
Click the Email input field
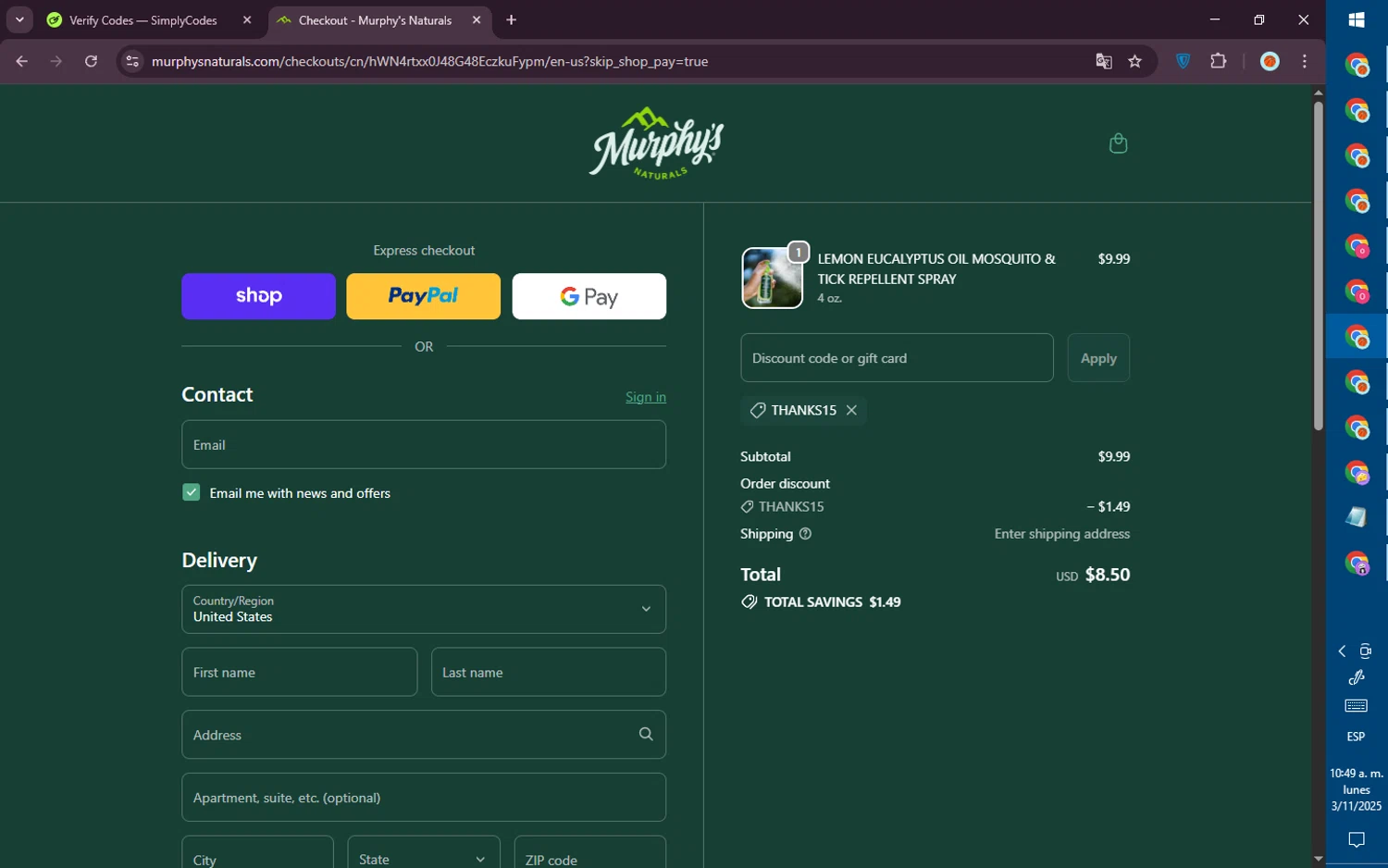tap(424, 444)
